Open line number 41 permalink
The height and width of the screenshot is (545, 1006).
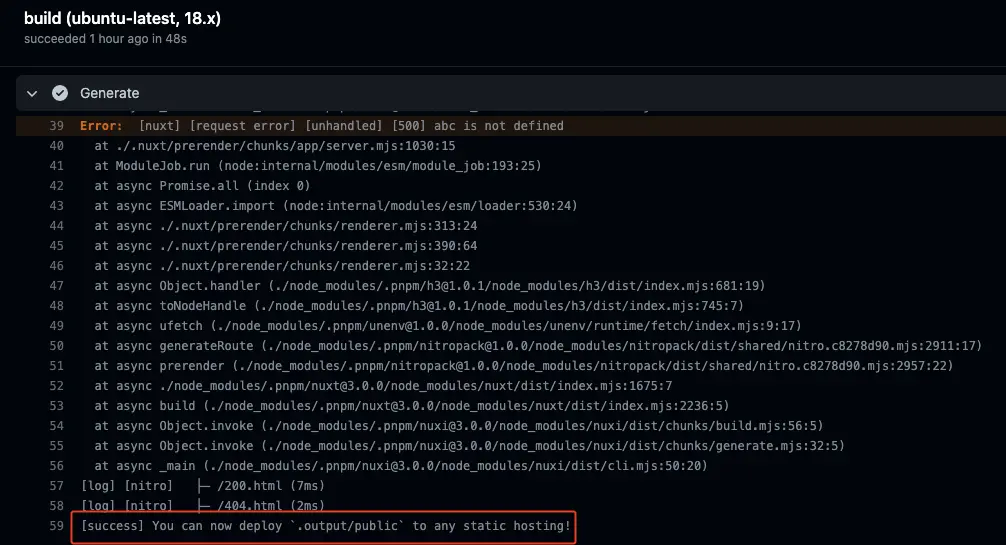[56, 166]
